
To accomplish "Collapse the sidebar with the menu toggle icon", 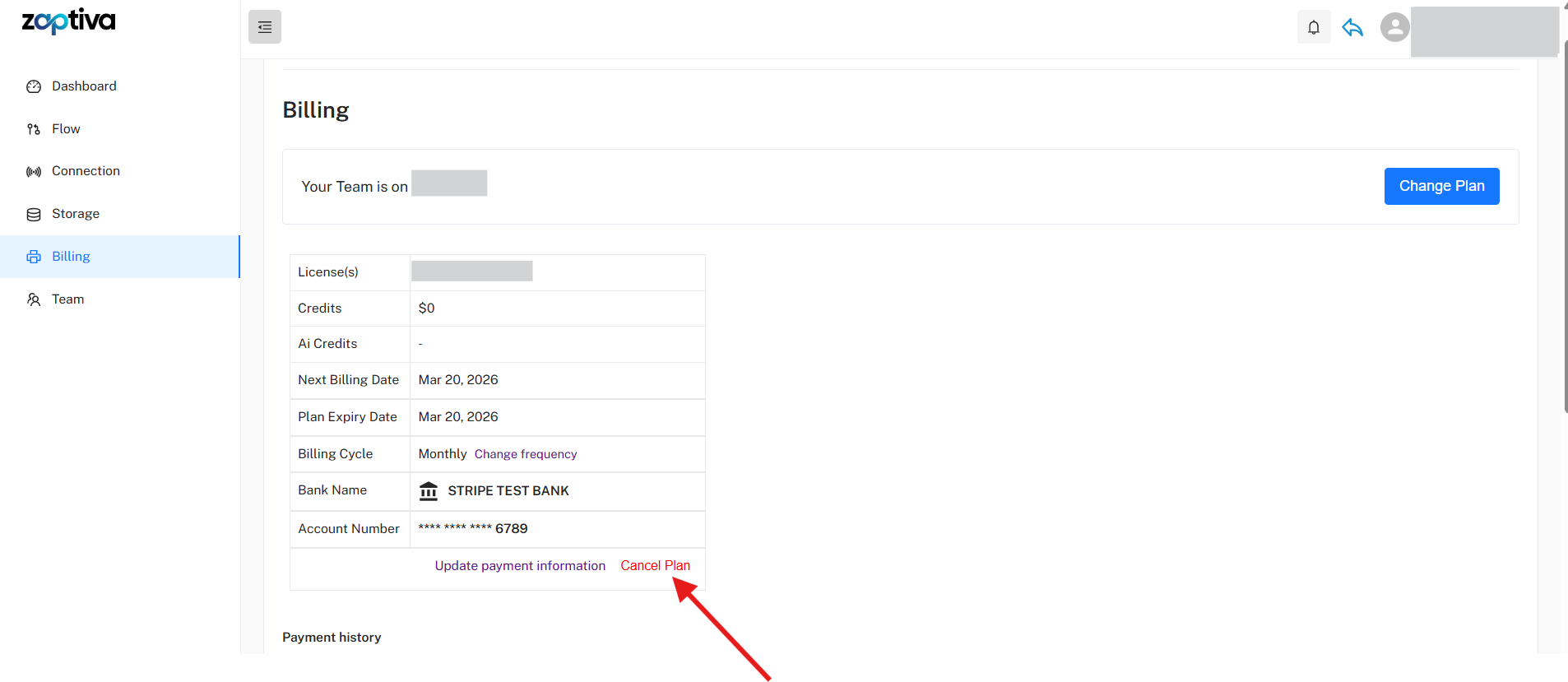I will coord(265,27).
